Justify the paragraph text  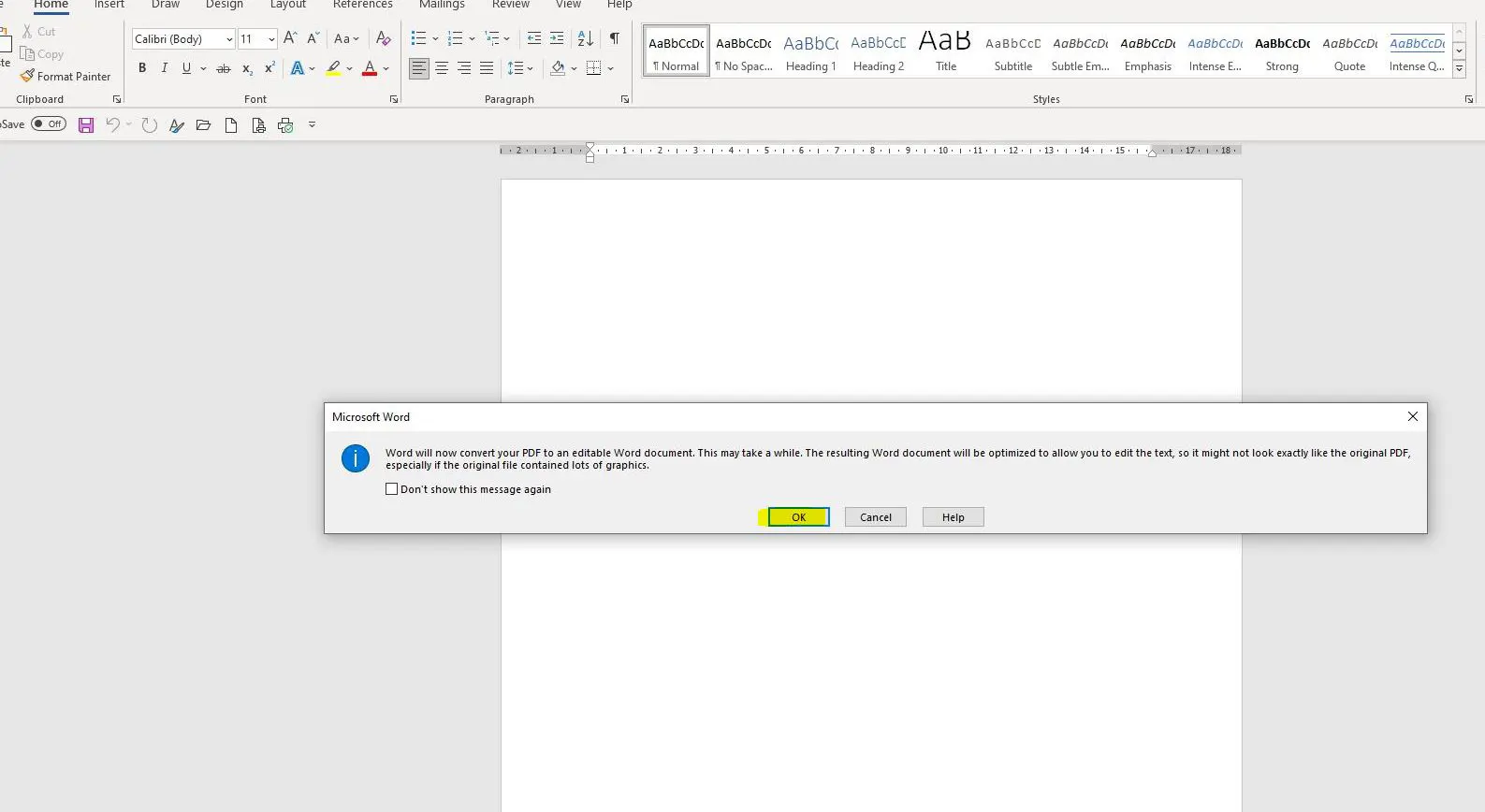coord(487,68)
